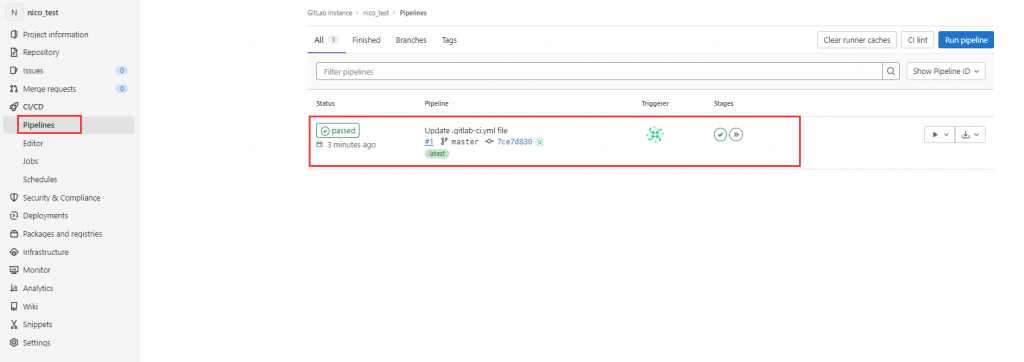Click the Snippets scissors icon
Image resolution: width=1024 pixels, height=362 pixels.
(x=14, y=325)
